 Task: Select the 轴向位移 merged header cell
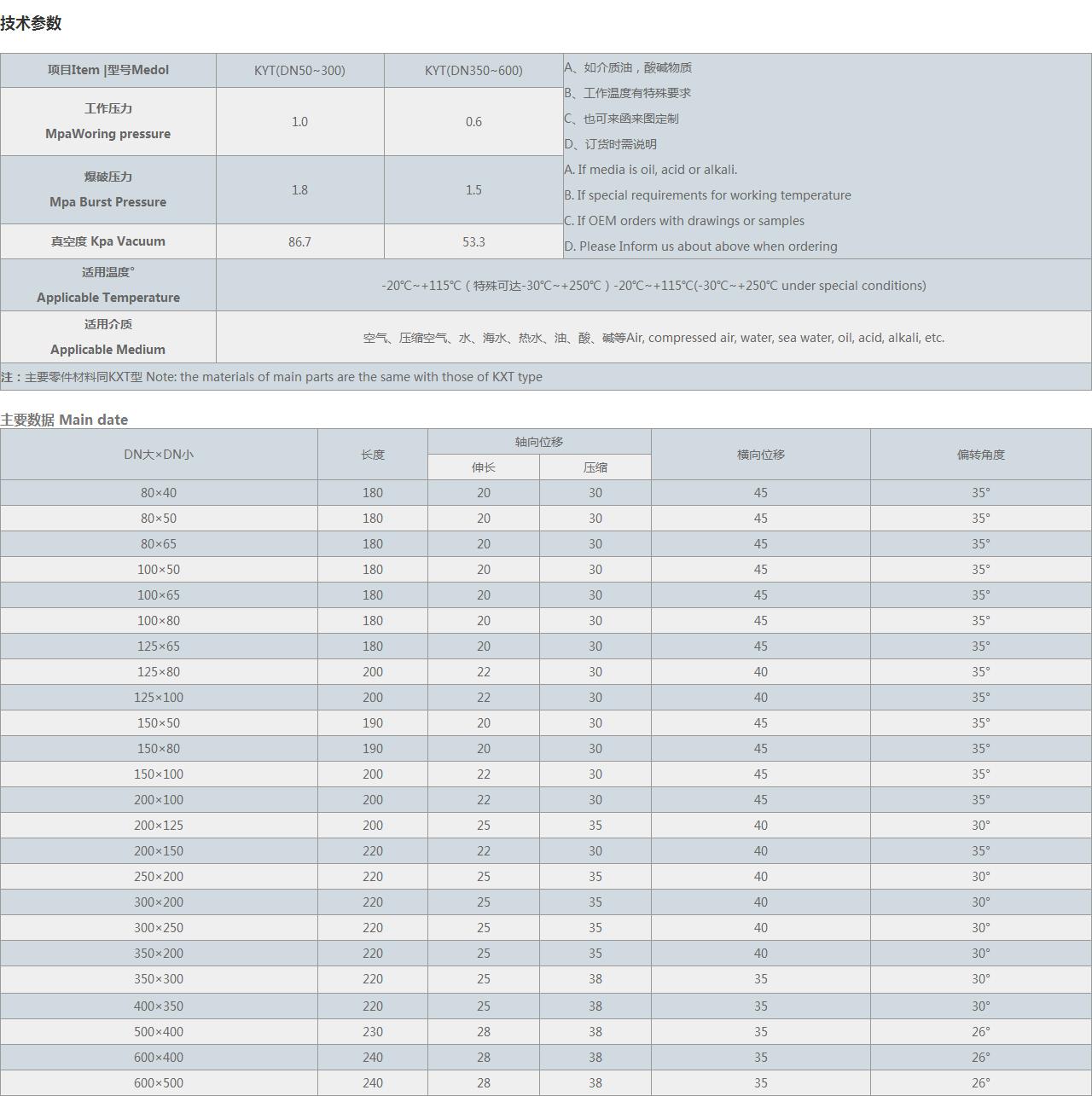[x=539, y=442]
